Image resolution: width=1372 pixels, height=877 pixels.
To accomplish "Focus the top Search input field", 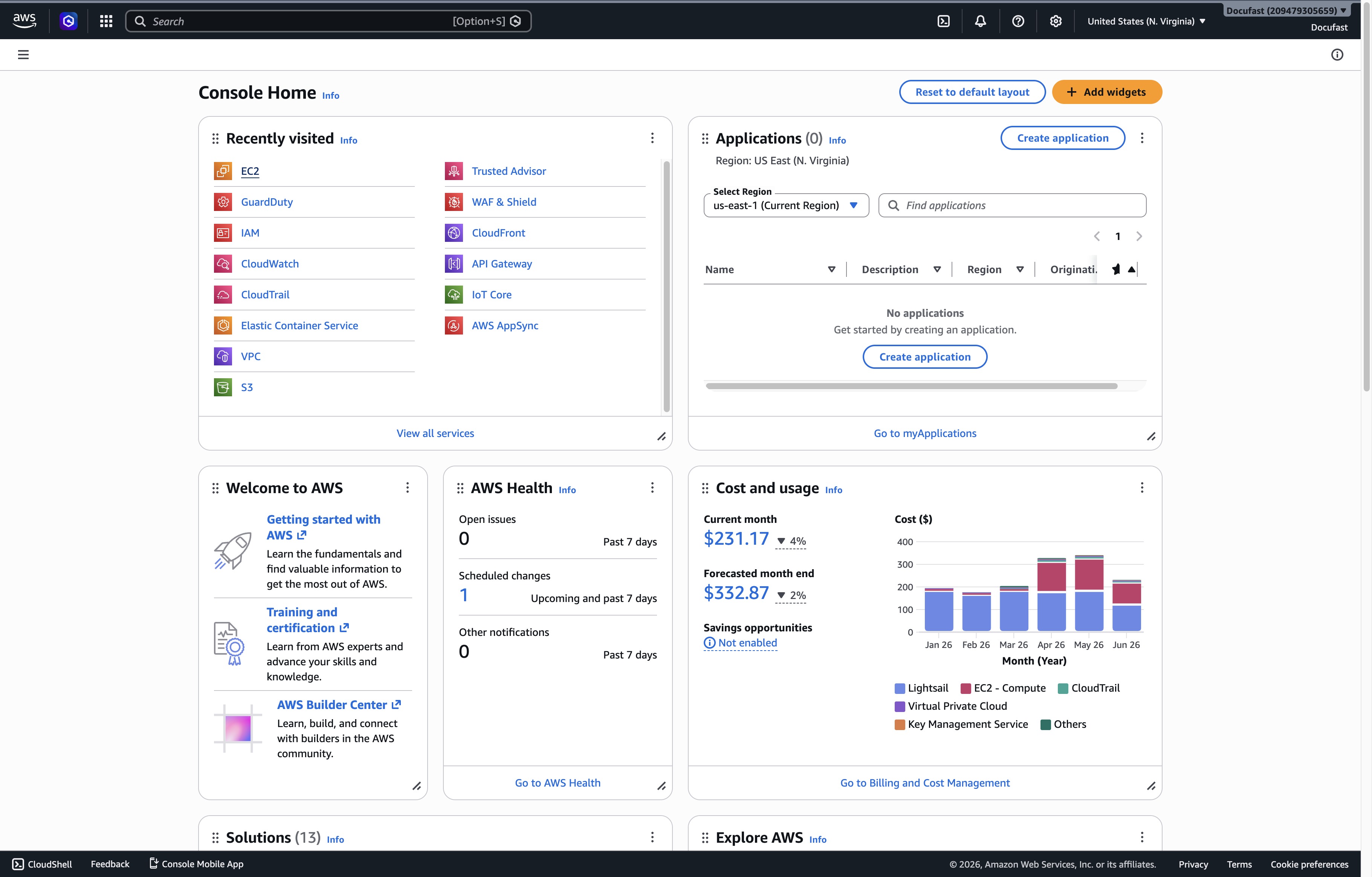I will click(328, 21).
